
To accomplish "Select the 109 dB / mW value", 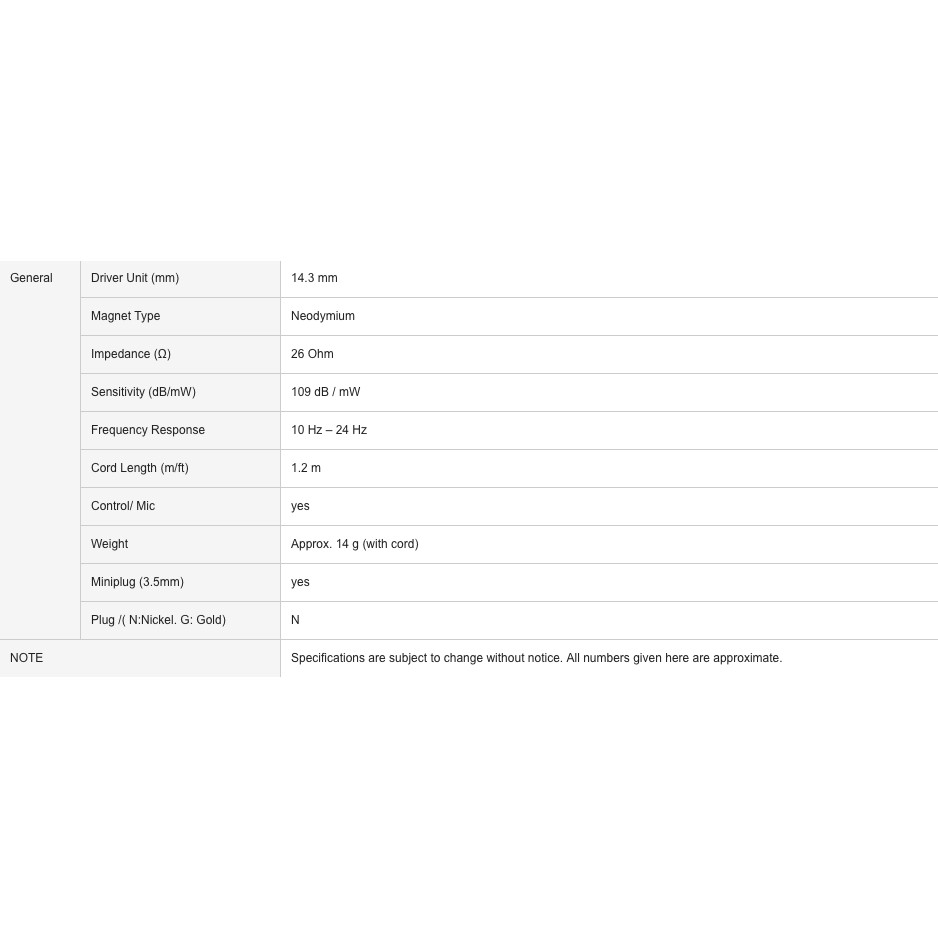I will click(x=325, y=392).
